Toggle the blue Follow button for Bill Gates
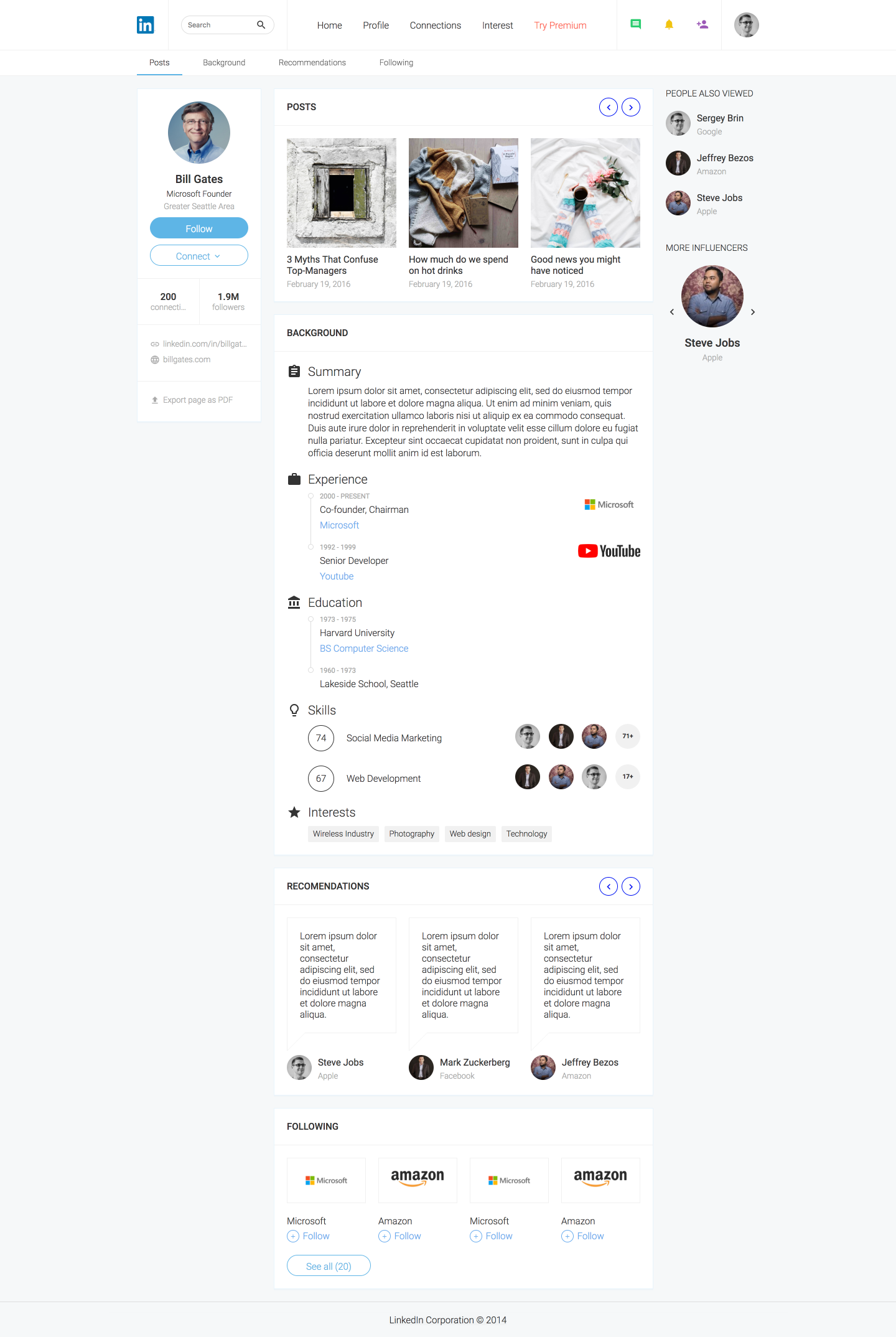 [x=199, y=228]
